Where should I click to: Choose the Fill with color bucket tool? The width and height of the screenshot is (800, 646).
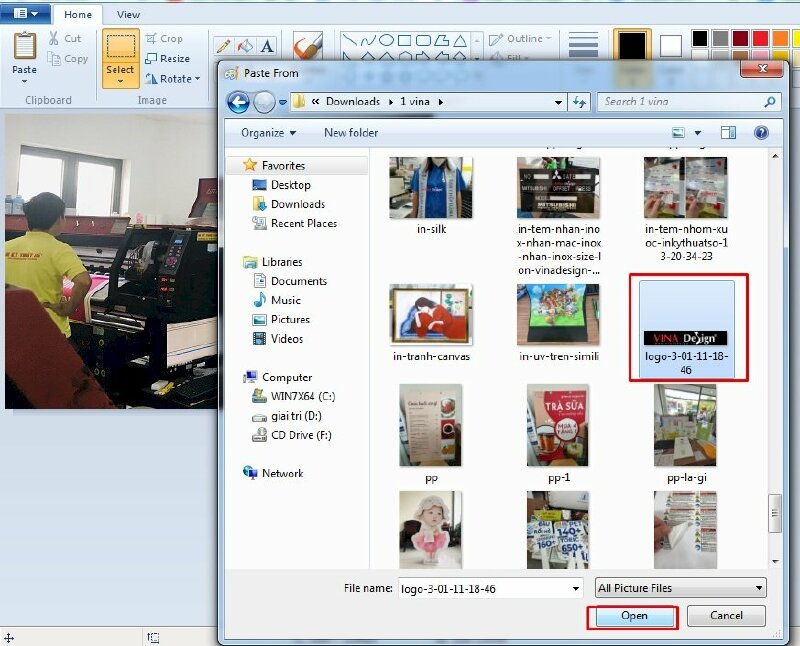245,46
